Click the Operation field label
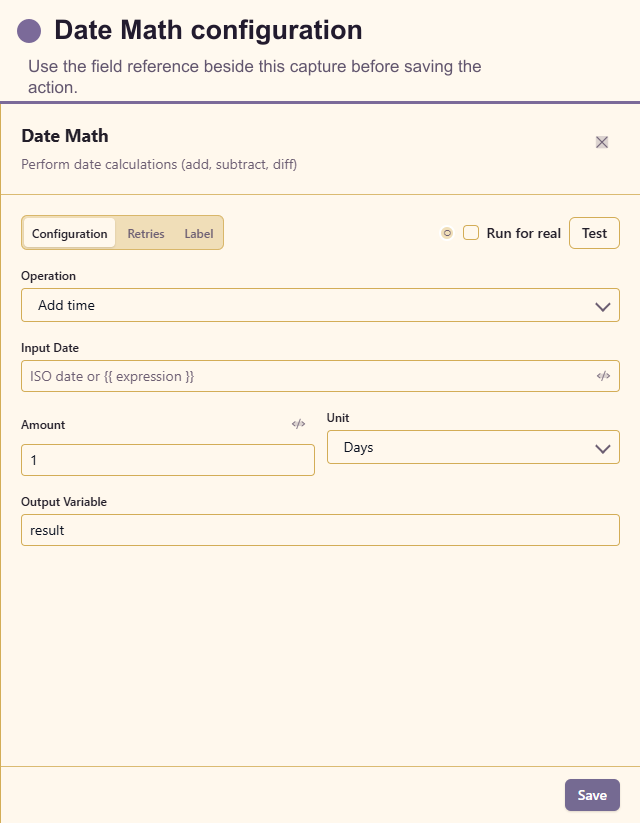 [x=48, y=276]
